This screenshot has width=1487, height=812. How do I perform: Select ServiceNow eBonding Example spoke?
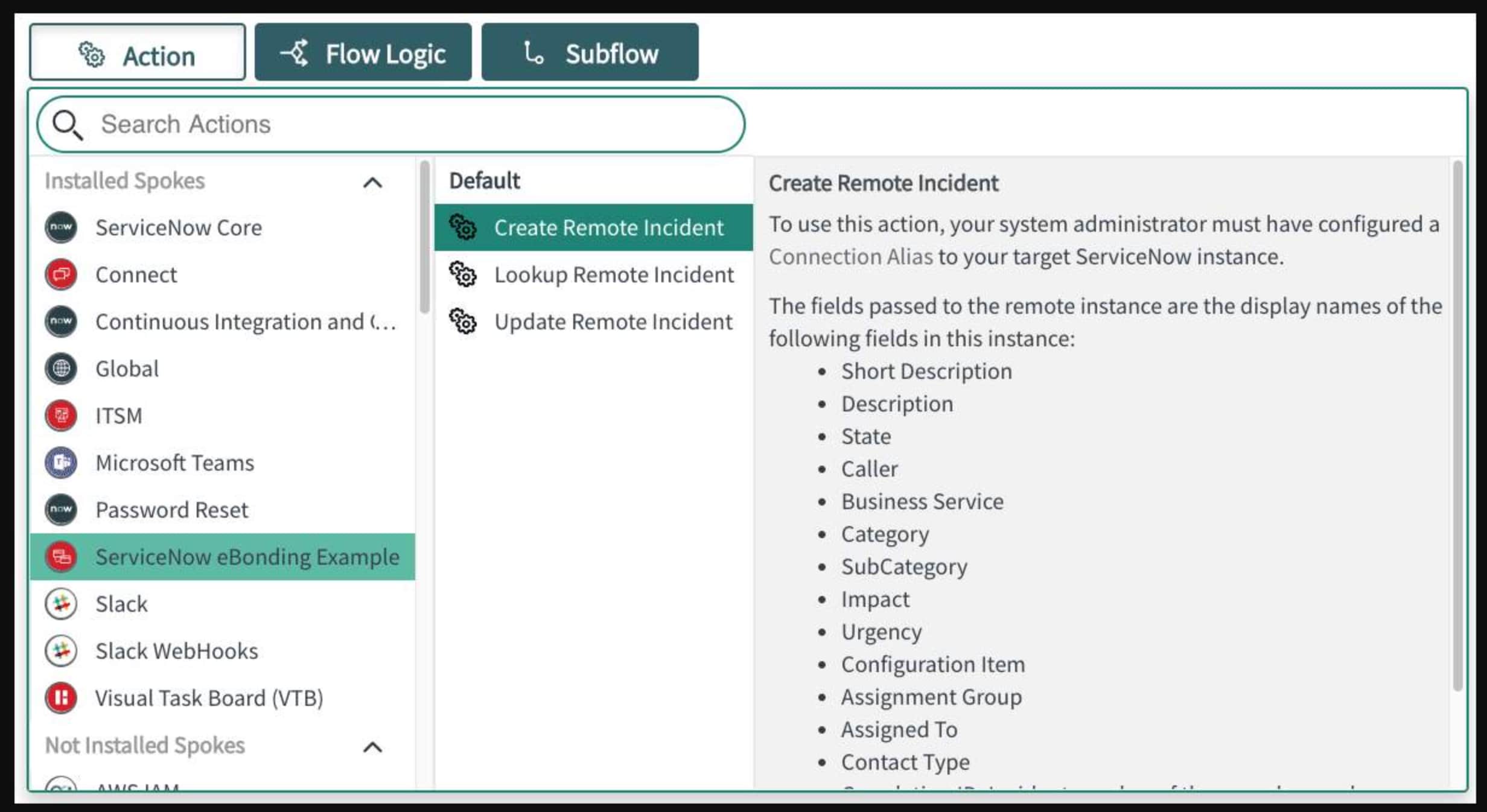tap(223, 557)
